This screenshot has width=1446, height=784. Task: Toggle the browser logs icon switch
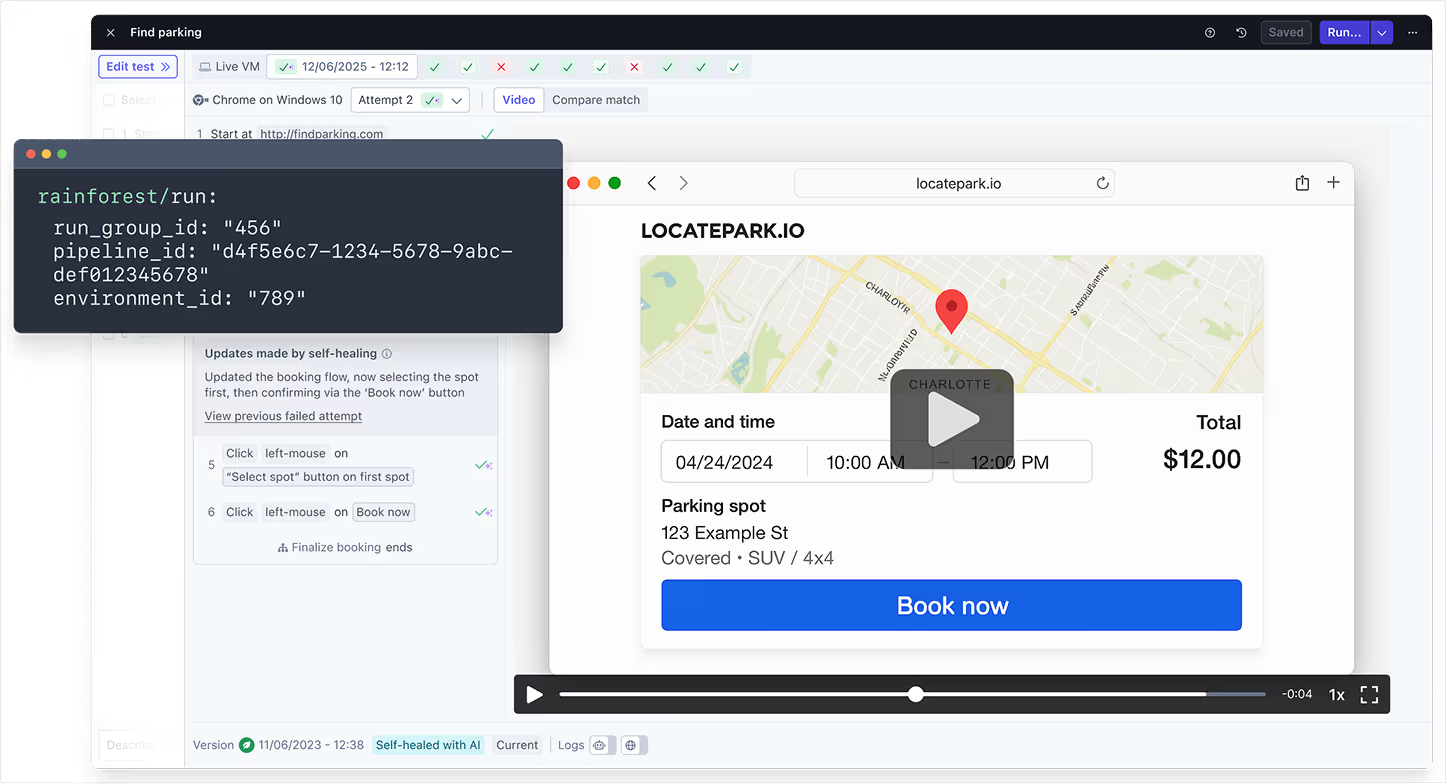pyautogui.click(x=603, y=745)
